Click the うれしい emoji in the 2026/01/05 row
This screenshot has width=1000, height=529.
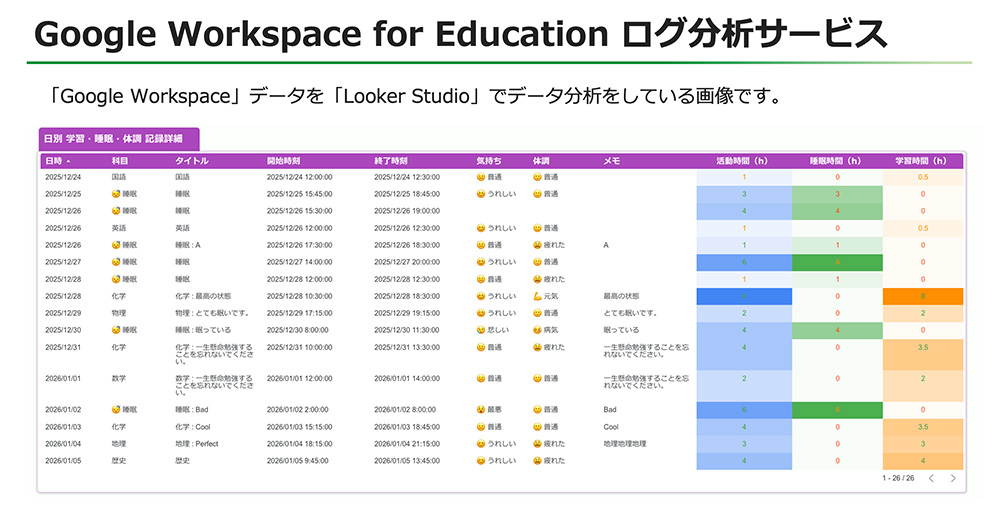(x=481, y=460)
